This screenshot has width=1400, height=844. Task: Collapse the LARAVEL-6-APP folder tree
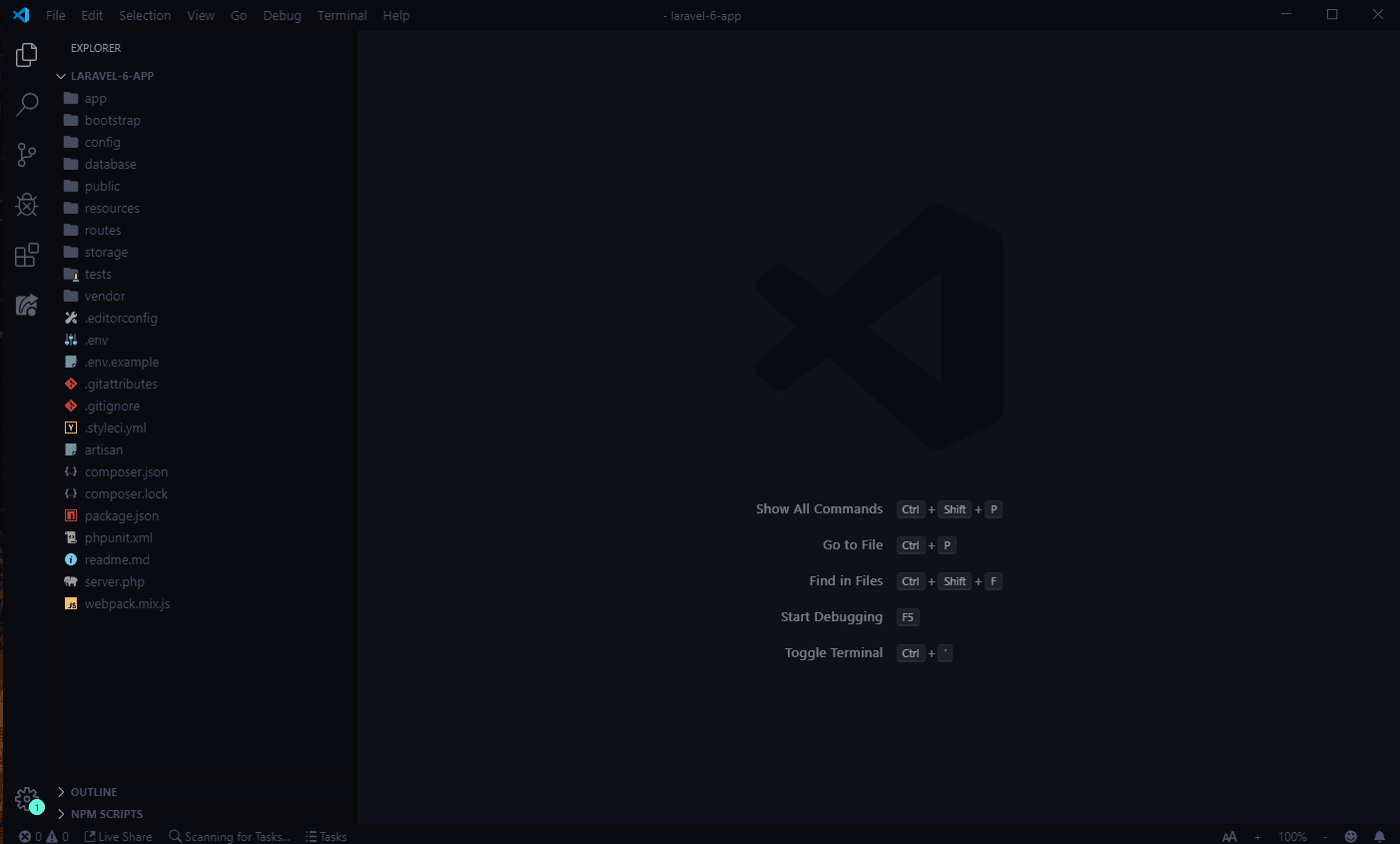pyautogui.click(x=110, y=75)
